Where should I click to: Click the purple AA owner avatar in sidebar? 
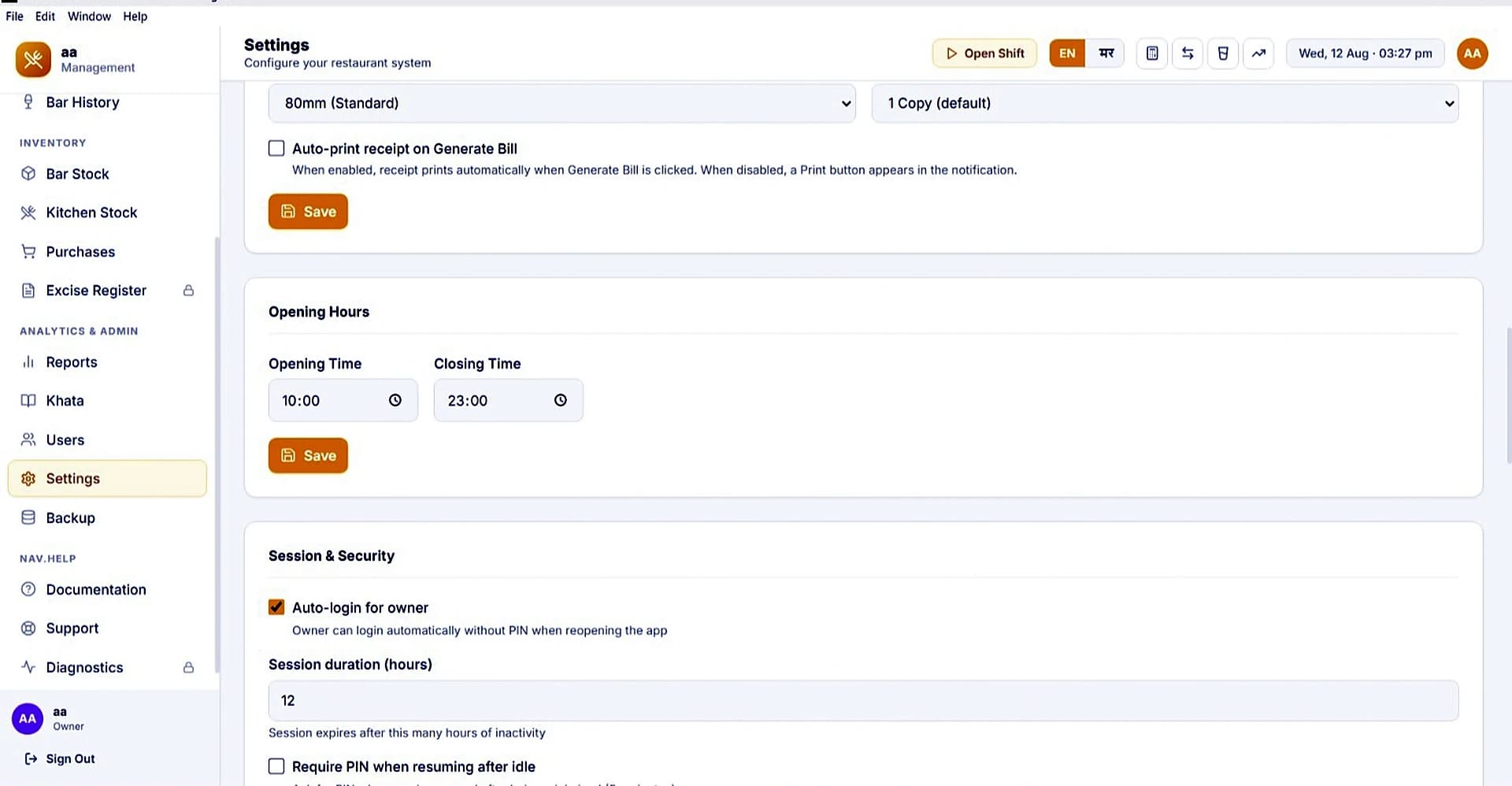coord(28,718)
